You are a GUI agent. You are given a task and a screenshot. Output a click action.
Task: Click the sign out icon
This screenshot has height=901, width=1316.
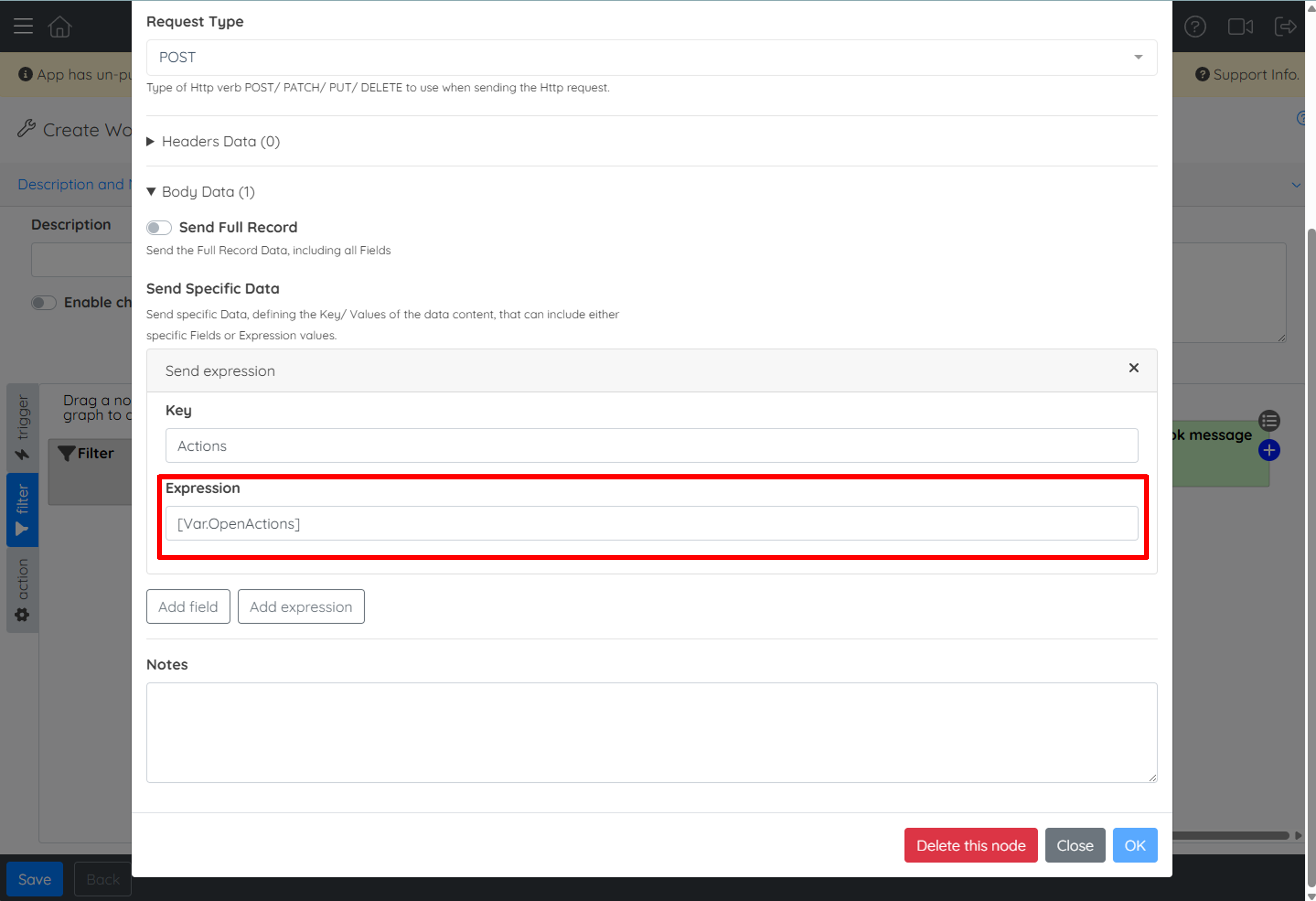(1285, 27)
